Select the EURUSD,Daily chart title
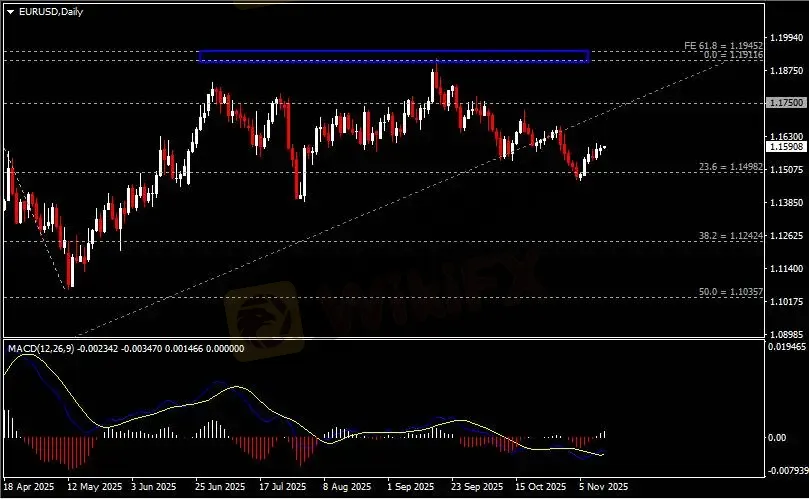The height and width of the screenshot is (499, 809). click(x=51, y=12)
